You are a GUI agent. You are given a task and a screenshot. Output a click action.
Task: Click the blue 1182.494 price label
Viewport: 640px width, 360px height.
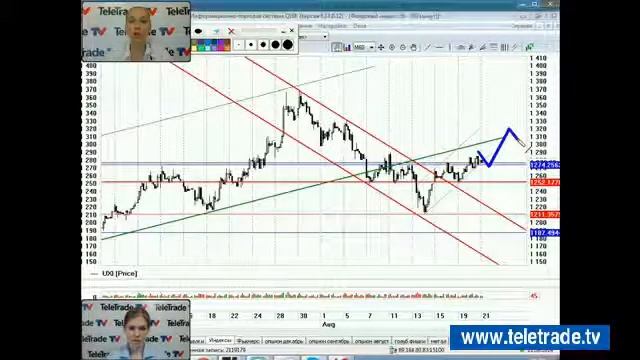(x=544, y=233)
